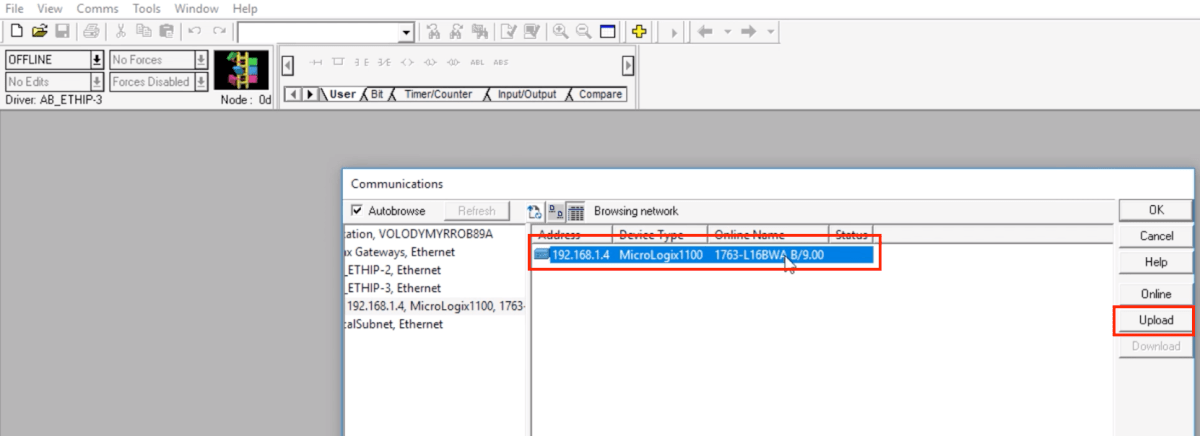Click the yellow plus toolbar icon
Image resolution: width=1200 pixels, height=436 pixels.
coord(639,32)
